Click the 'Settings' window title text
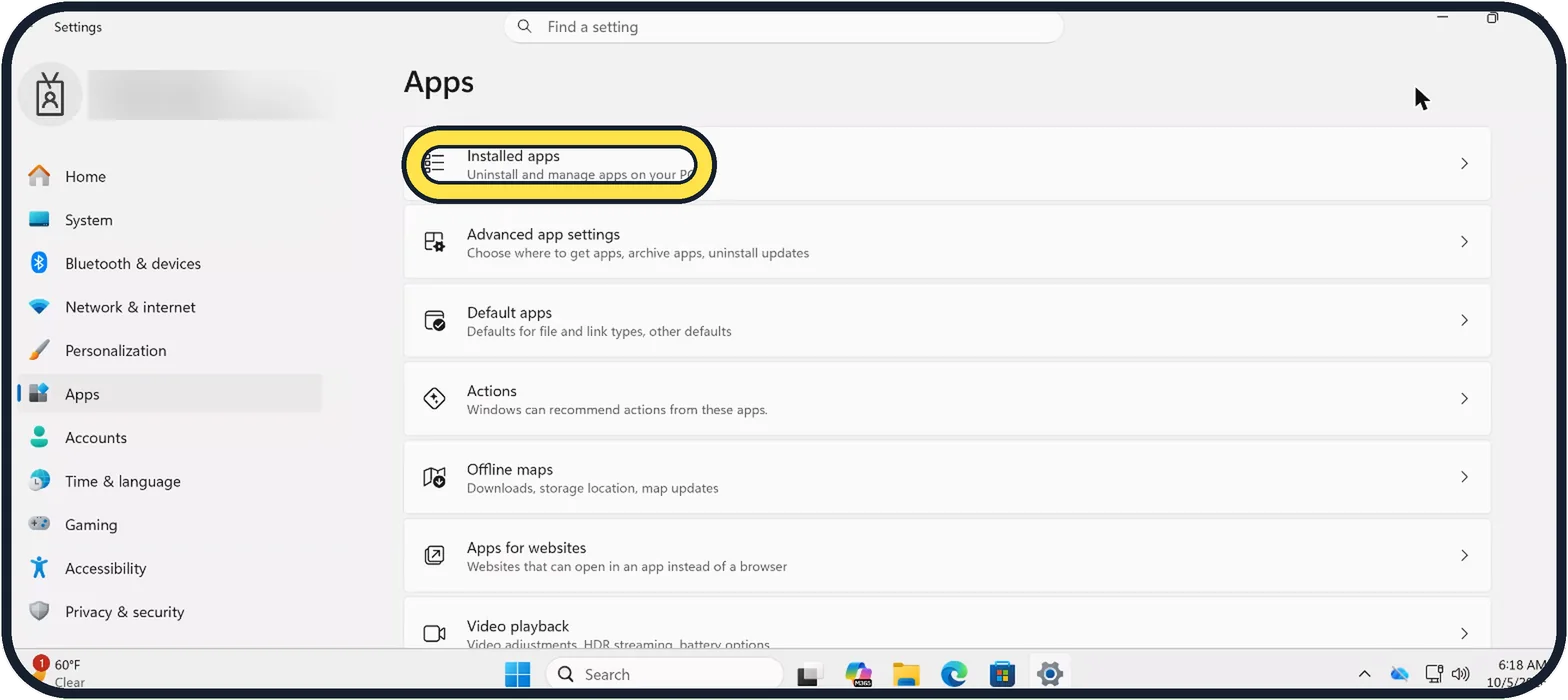 (78, 27)
